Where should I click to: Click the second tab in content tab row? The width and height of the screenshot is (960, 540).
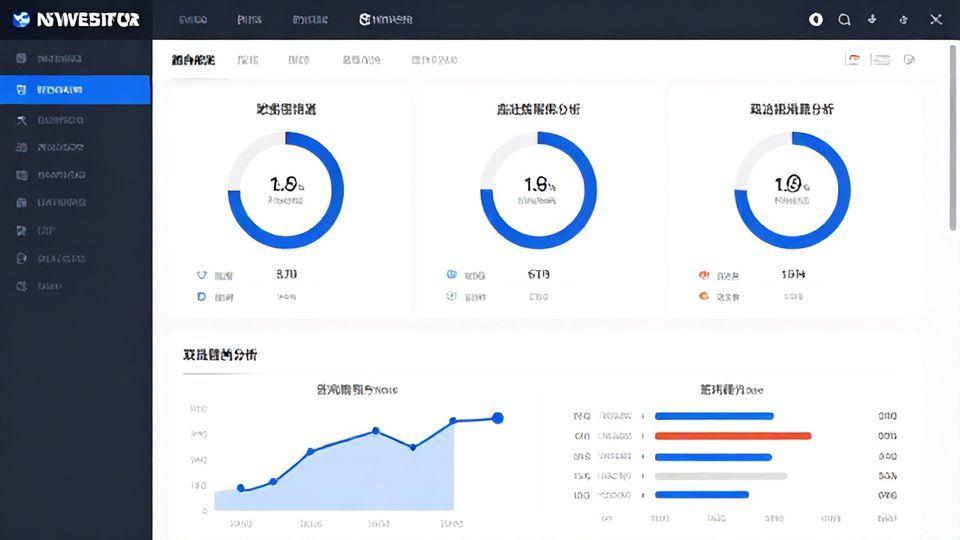point(248,60)
